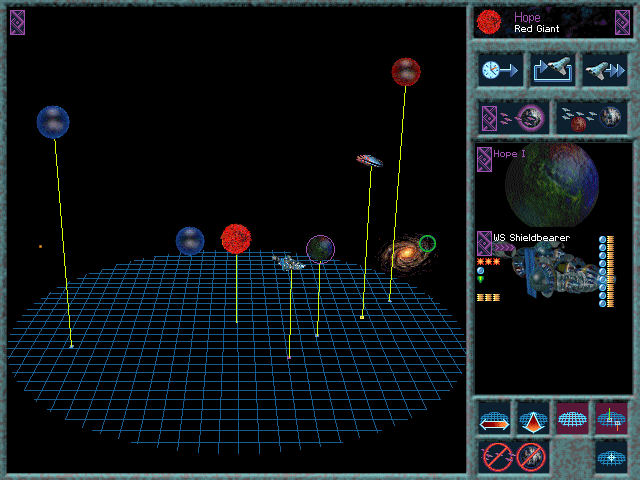
Task: Click the Hope system name text
Action: pos(527,17)
